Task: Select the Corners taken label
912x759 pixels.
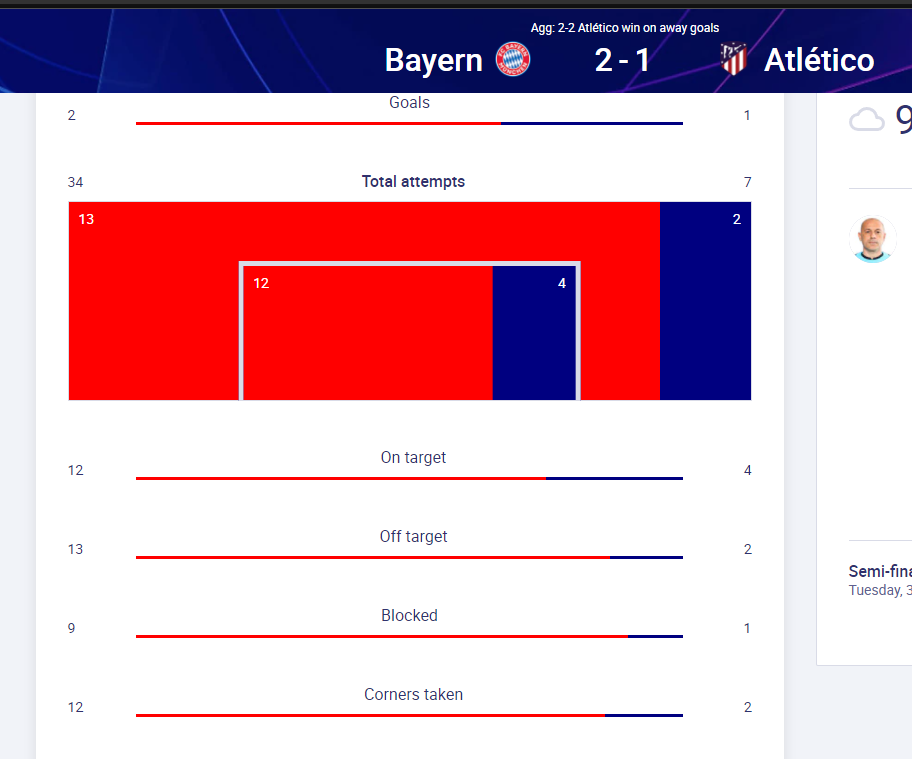Action: [x=413, y=694]
